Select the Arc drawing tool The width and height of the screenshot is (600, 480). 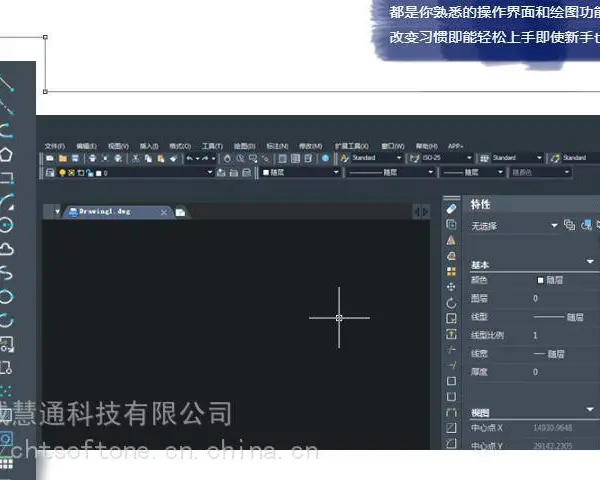pos(6,202)
